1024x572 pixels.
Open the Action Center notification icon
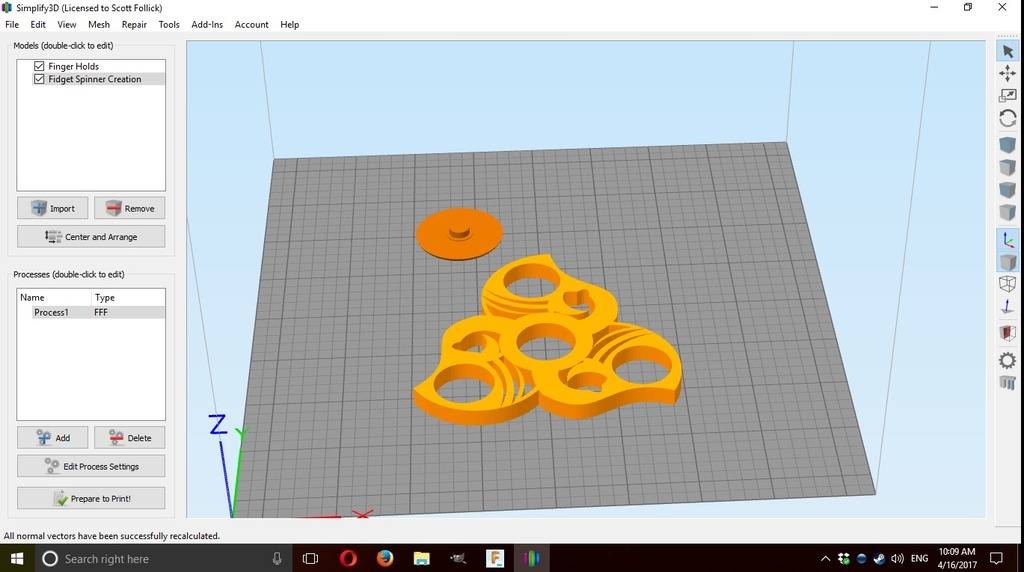(997, 558)
